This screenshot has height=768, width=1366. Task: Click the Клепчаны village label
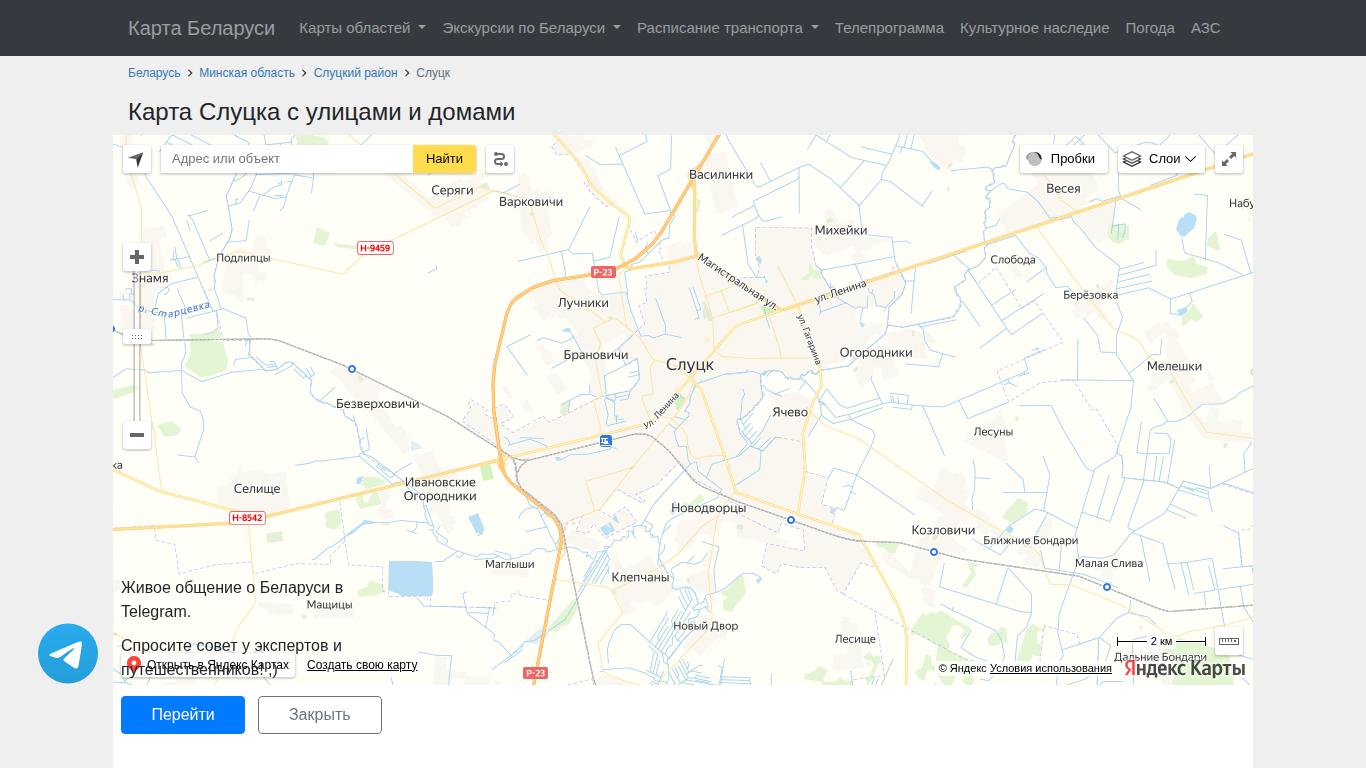pyautogui.click(x=640, y=578)
